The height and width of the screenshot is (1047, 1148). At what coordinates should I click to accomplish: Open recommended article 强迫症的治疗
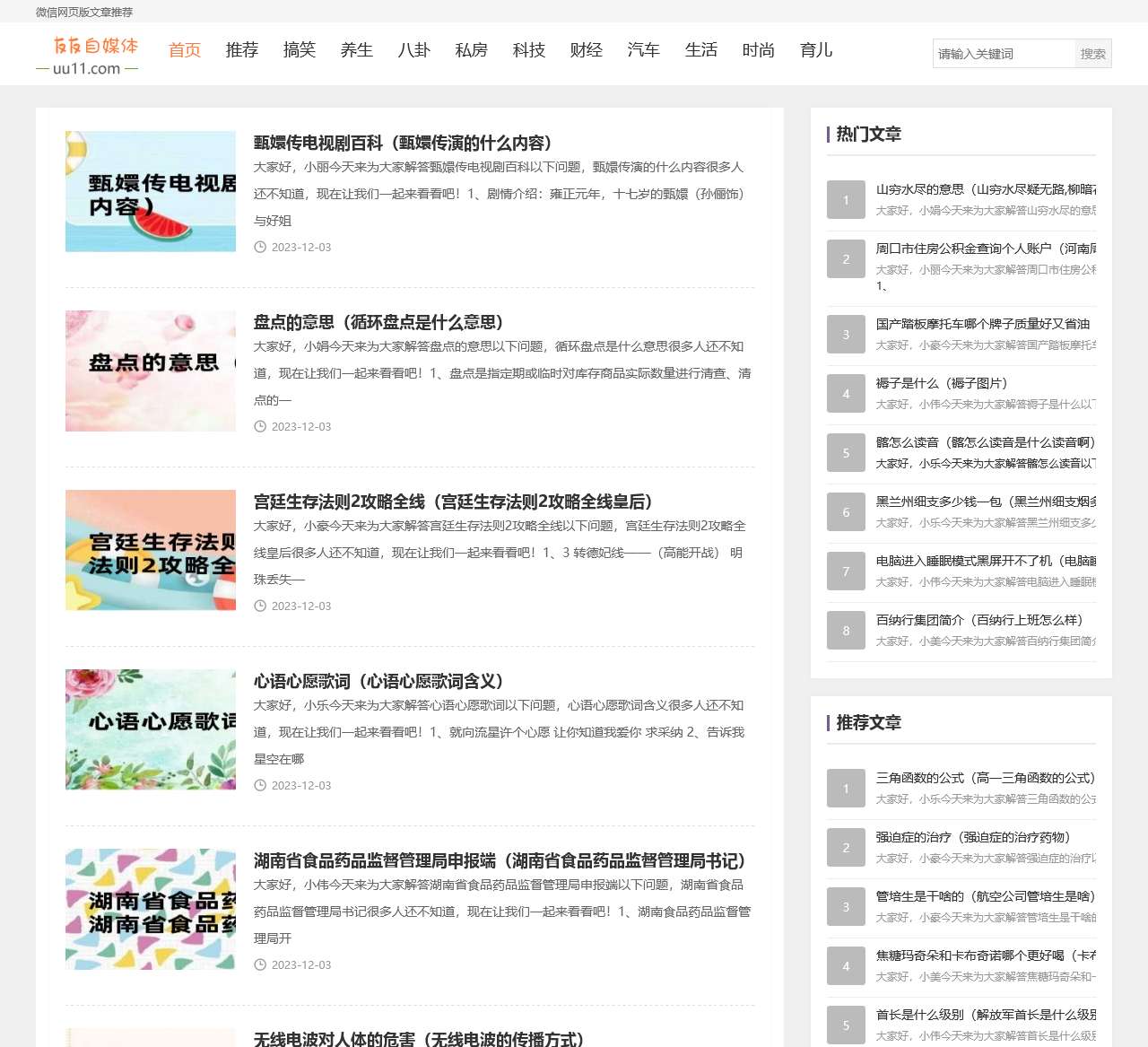[973, 837]
